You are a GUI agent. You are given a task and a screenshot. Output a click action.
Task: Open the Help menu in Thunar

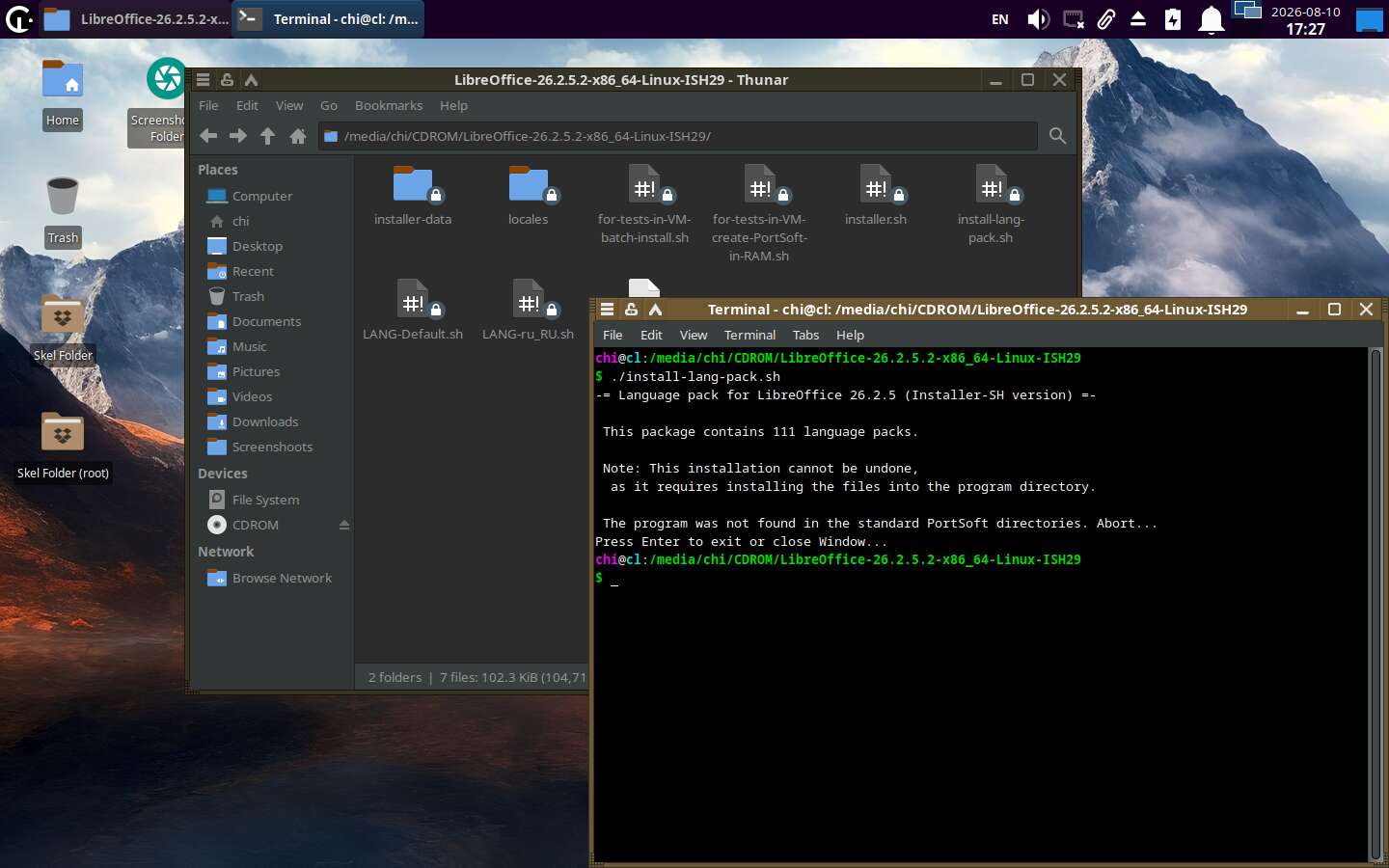coord(453,105)
